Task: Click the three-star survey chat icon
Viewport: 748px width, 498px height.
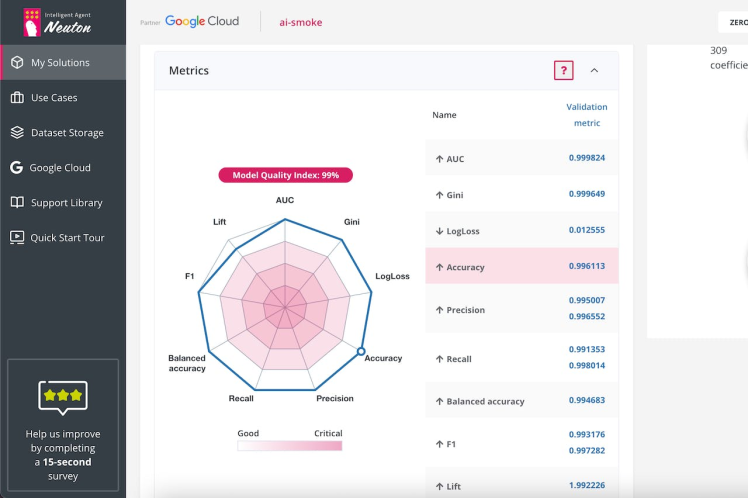Action: tap(63, 397)
